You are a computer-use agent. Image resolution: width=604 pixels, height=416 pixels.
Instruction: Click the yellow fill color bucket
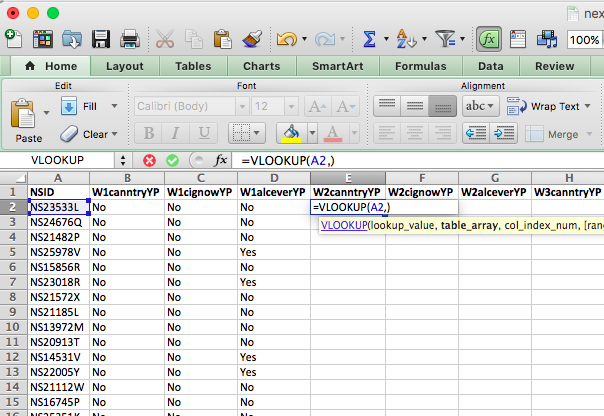click(x=290, y=133)
